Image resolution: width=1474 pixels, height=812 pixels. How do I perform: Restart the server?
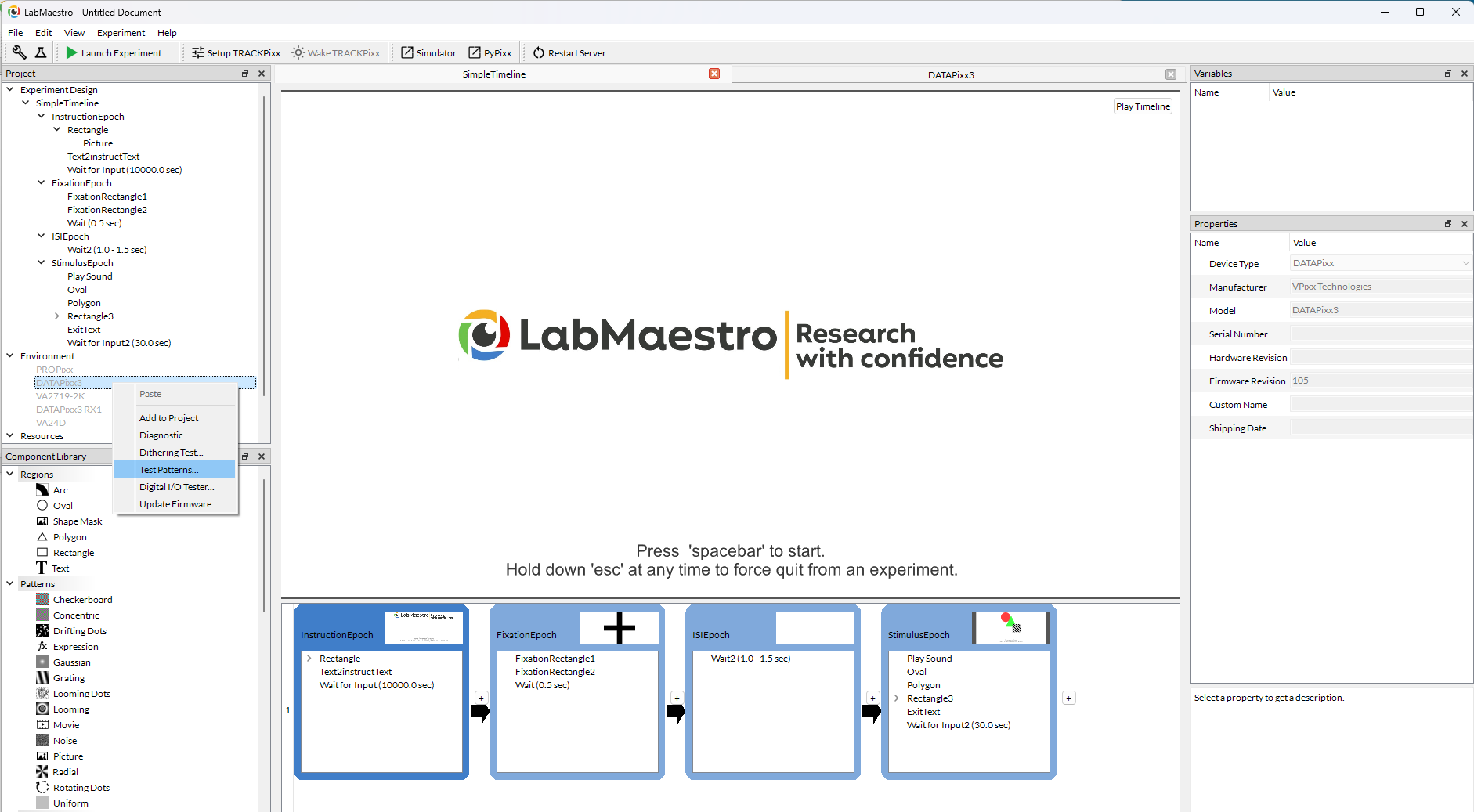pyautogui.click(x=569, y=52)
